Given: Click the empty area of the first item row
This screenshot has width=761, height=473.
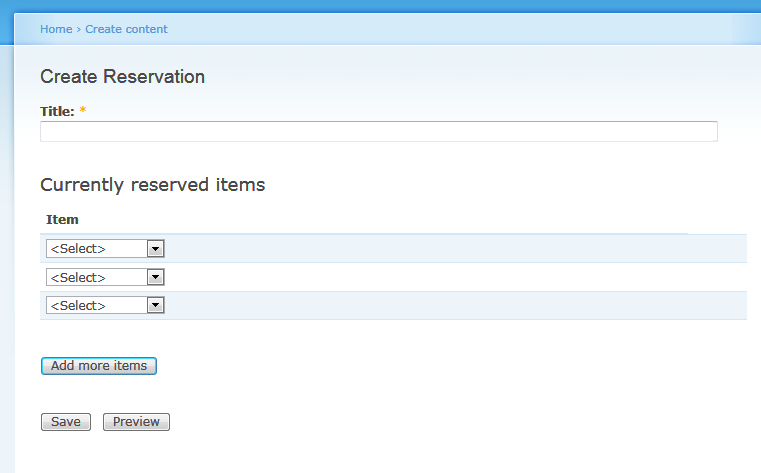Looking at the screenshot, I should point(450,249).
